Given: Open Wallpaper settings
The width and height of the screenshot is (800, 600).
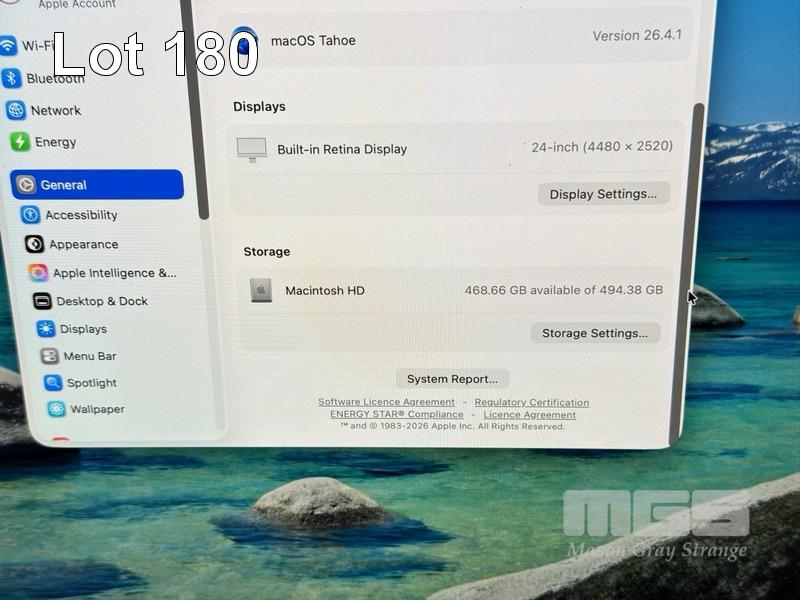Looking at the screenshot, I should click(x=97, y=409).
